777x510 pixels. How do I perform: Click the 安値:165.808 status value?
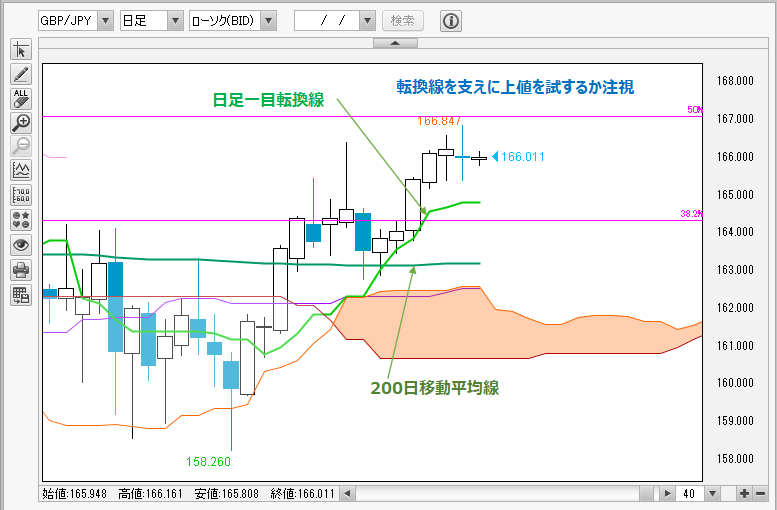[x=226, y=494]
